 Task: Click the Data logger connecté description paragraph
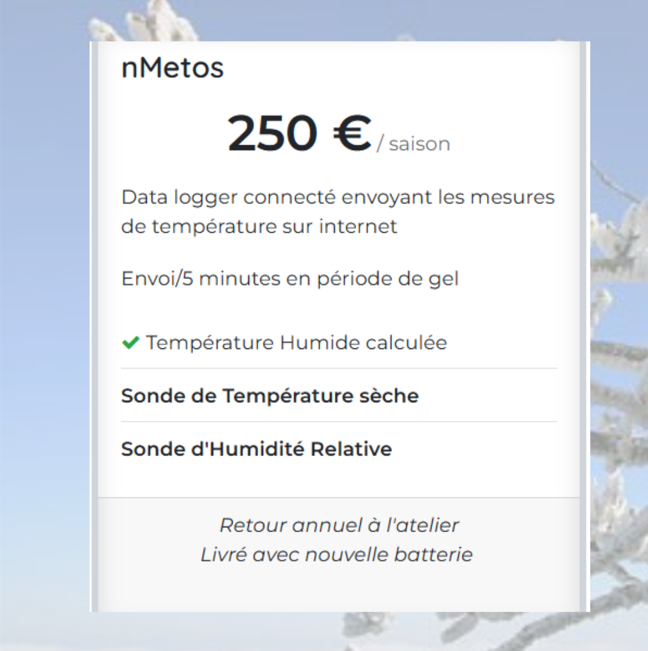338,212
